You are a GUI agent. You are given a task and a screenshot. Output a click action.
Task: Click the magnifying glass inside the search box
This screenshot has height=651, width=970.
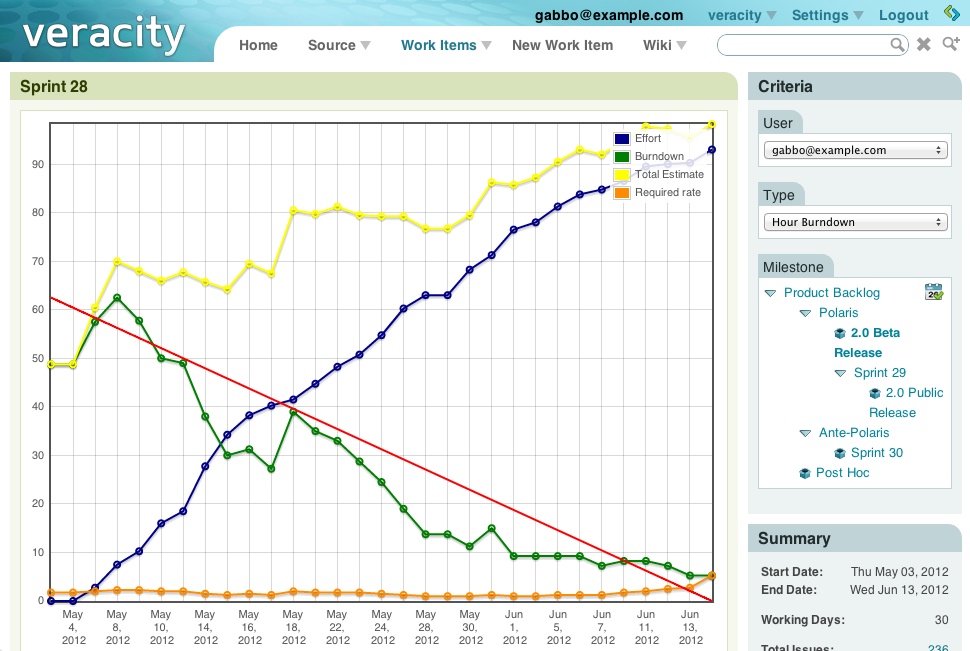point(898,45)
